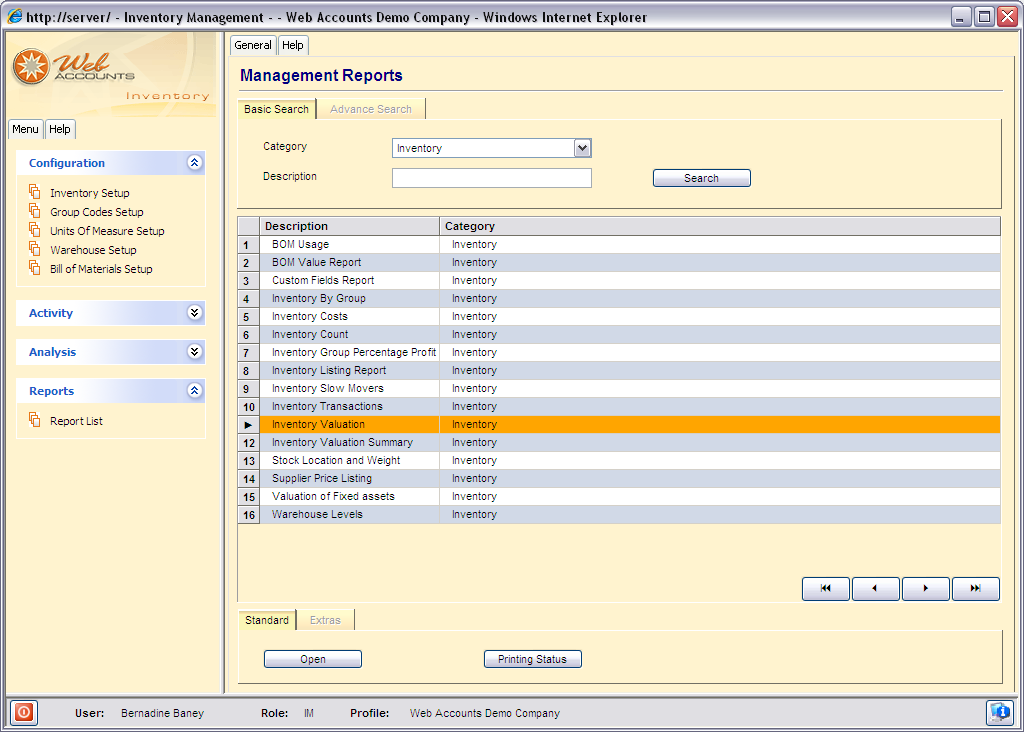Viewport: 1024px width, 732px height.
Task: Click the icon beside Inventory Setup
Action: [35, 192]
